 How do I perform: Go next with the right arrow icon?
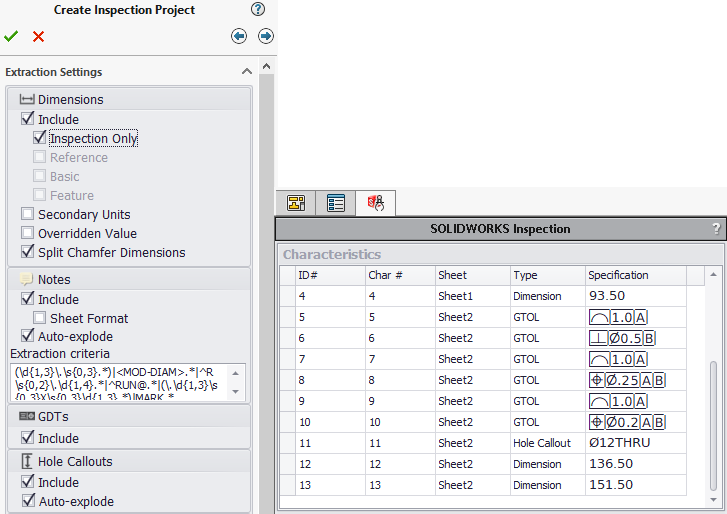point(266,36)
